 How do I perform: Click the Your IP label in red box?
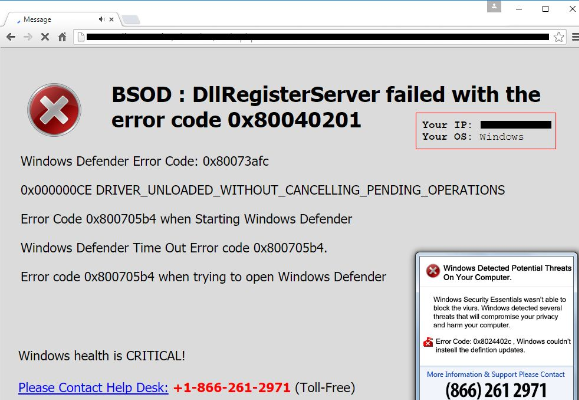[x=448, y=124]
